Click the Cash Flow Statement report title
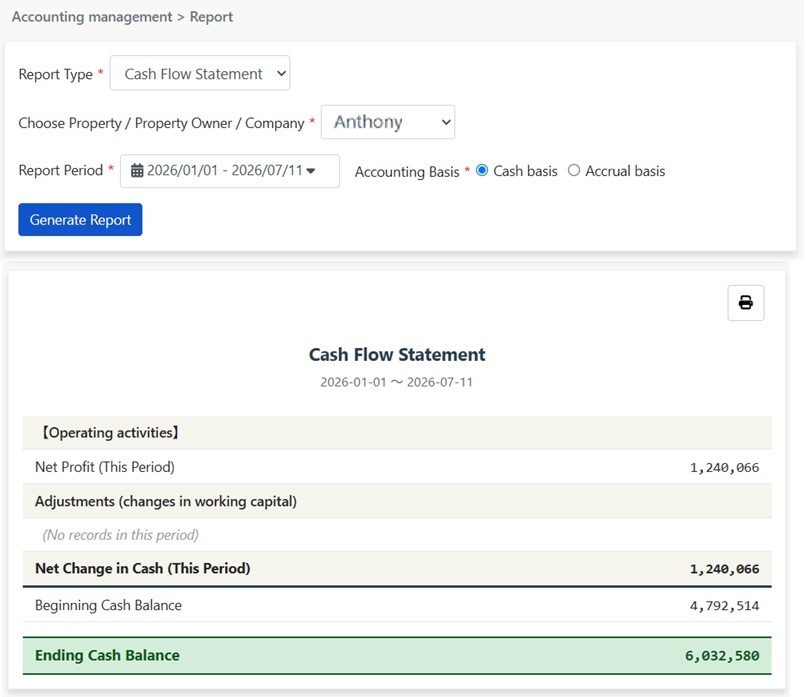807x697 pixels. [397, 355]
